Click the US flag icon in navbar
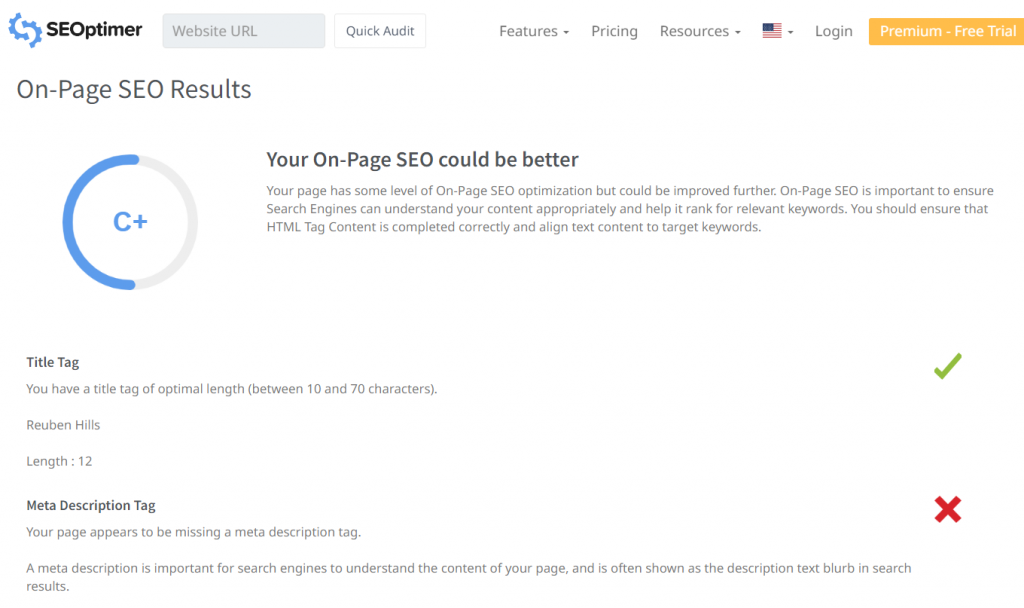The width and height of the screenshot is (1024, 608). tap(771, 30)
